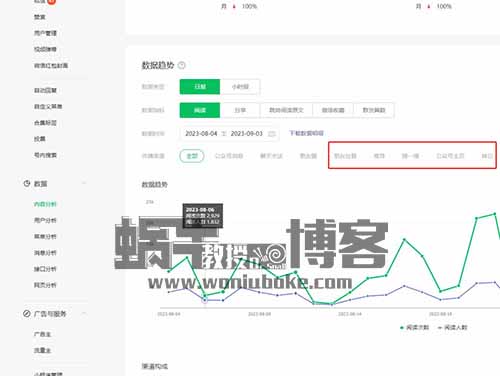The height and width of the screenshot is (376, 500).
Task: Open 微信红包封面 in the sidebar
Action: pos(51,66)
